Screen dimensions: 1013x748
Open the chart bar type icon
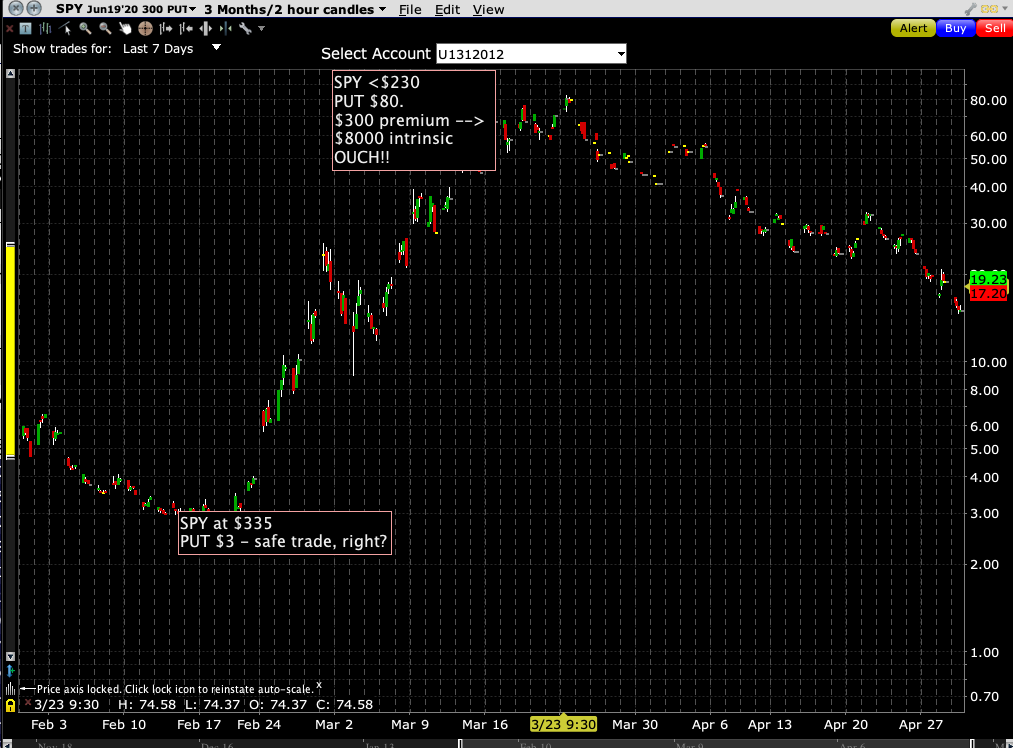coord(45,28)
